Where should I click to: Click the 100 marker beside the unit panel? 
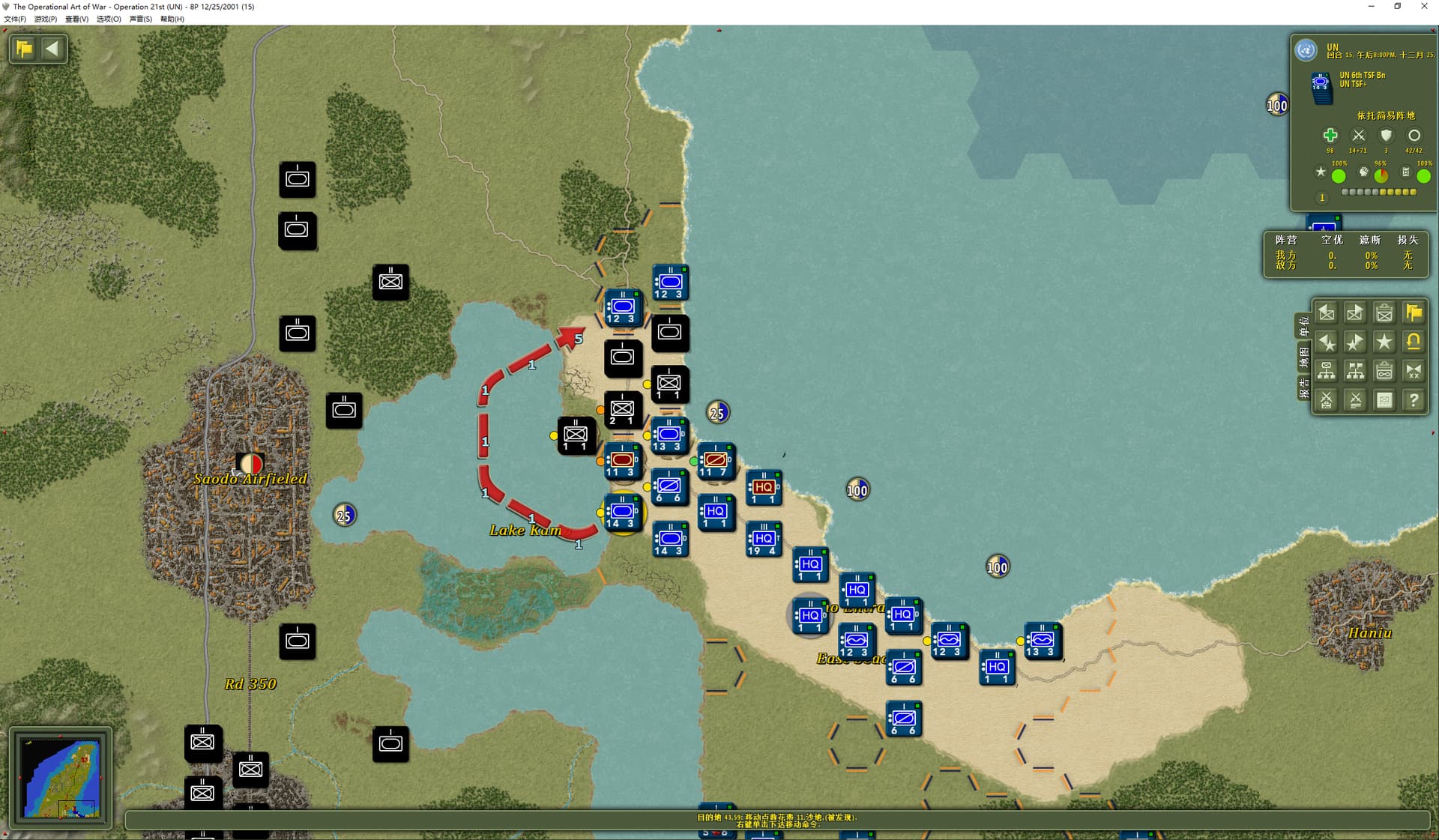1277,105
